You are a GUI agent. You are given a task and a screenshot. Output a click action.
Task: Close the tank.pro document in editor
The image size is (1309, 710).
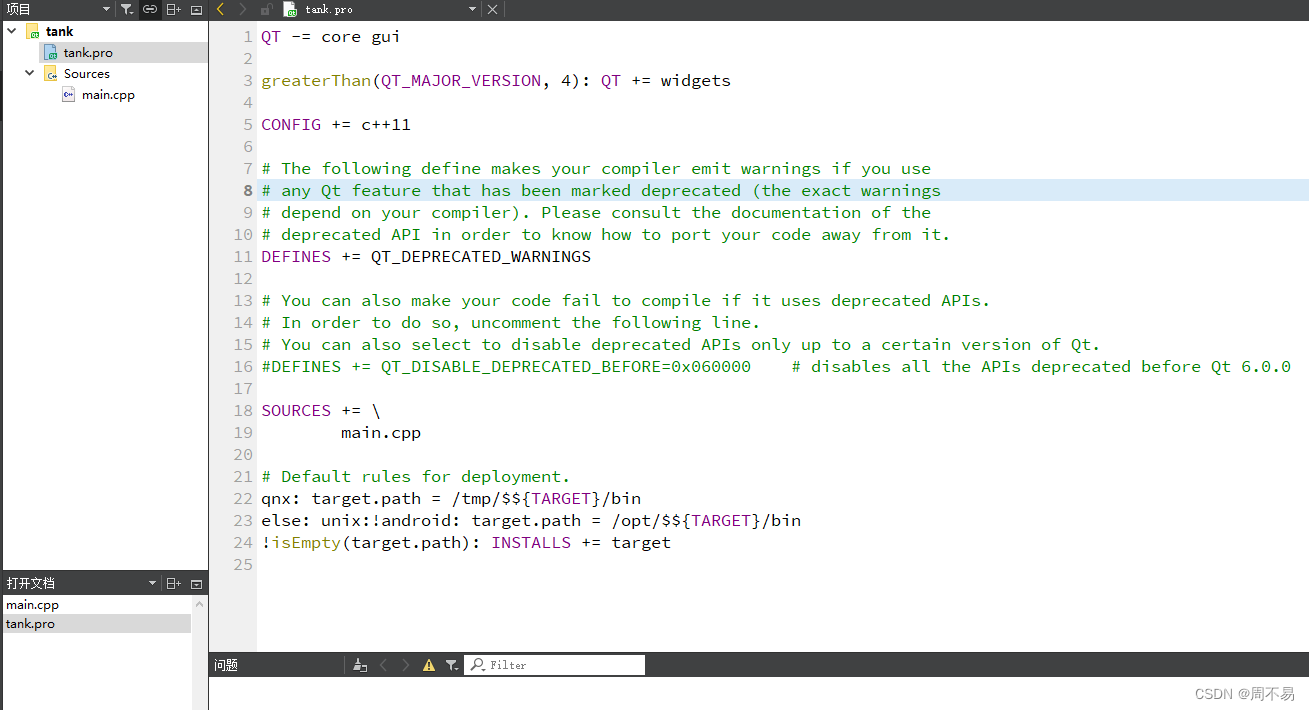click(x=492, y=9)
